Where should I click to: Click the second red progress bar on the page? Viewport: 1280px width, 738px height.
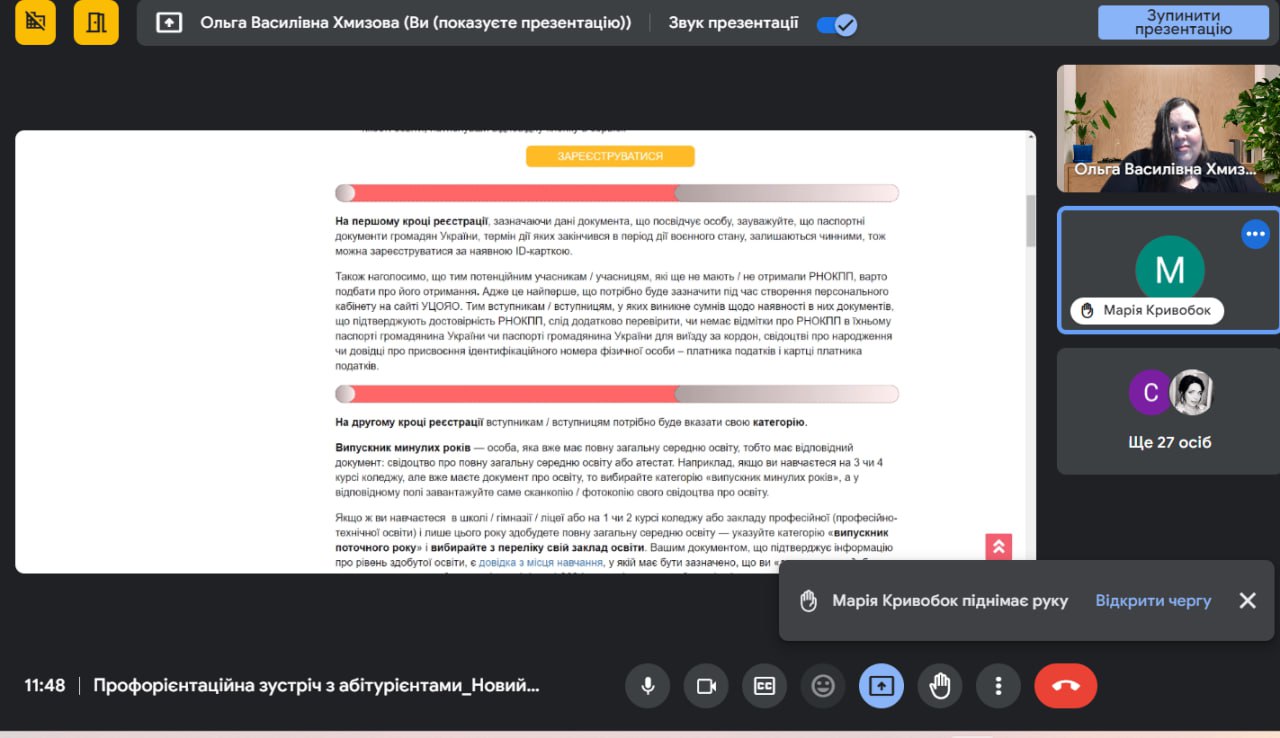pyautogui.click(x=617, y=394)
